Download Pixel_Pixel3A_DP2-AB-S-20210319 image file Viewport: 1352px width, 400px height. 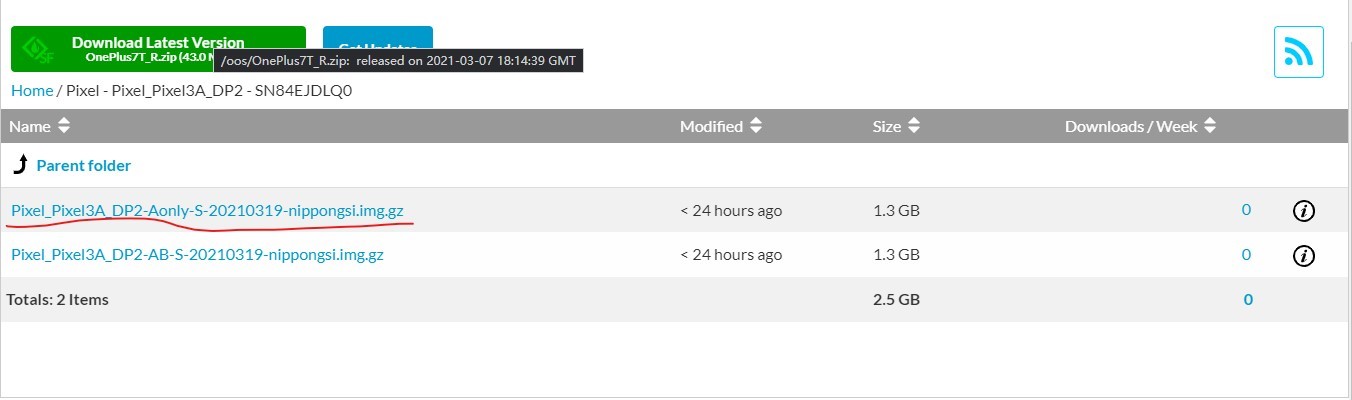click(197, 255)
